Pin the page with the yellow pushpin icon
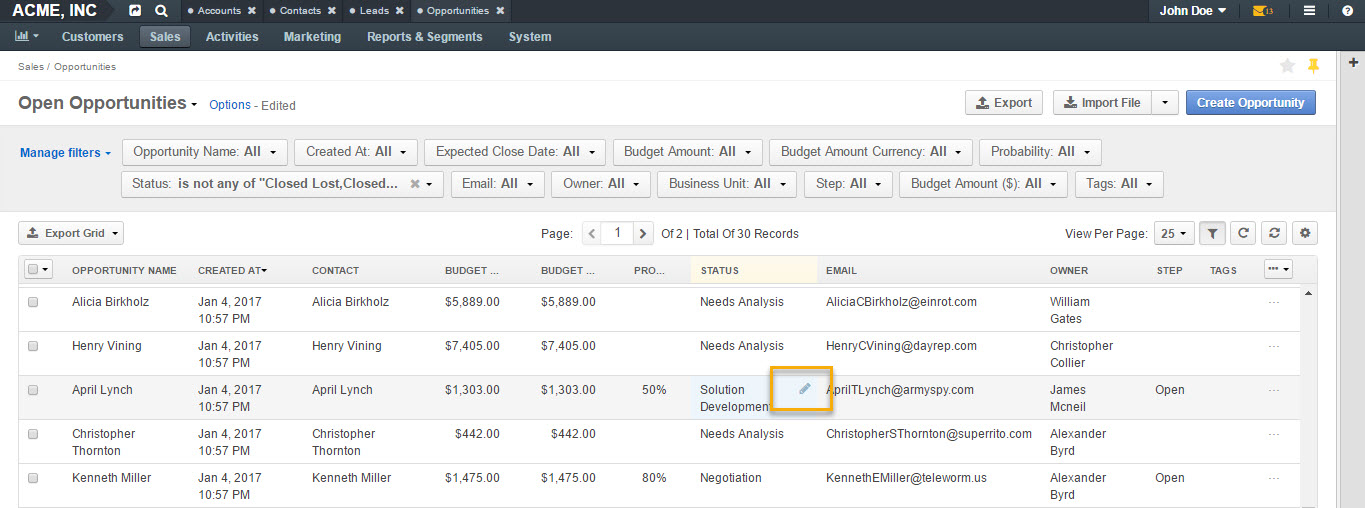This screenshot has height=508, width=1365. (1314, 66)
